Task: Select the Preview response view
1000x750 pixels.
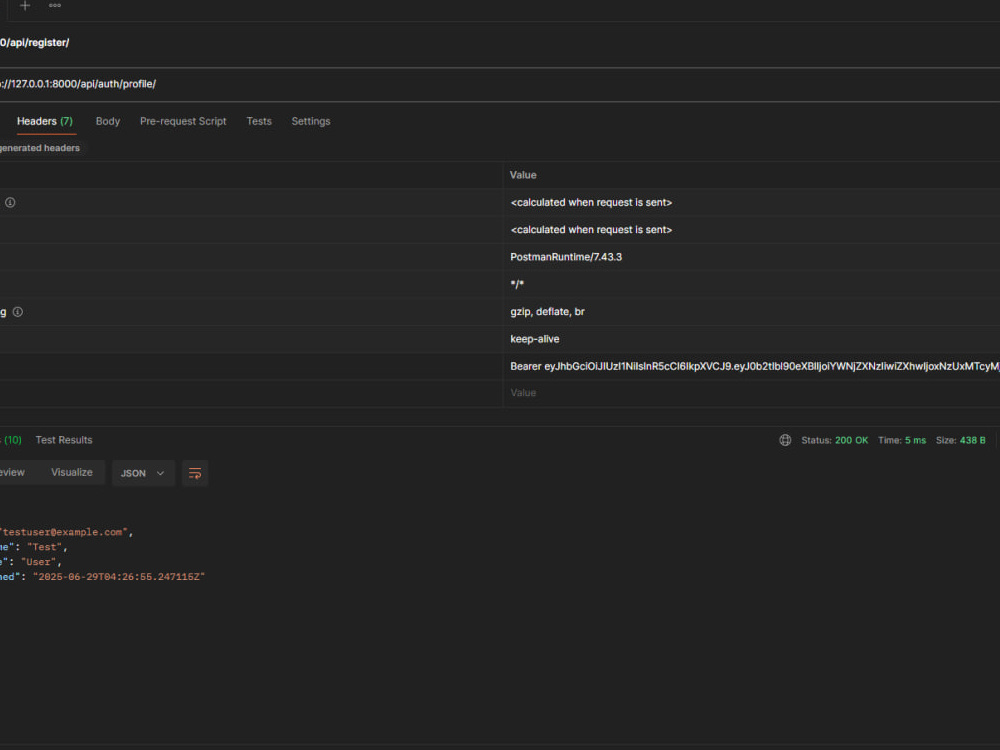Action: click(12, 473)
